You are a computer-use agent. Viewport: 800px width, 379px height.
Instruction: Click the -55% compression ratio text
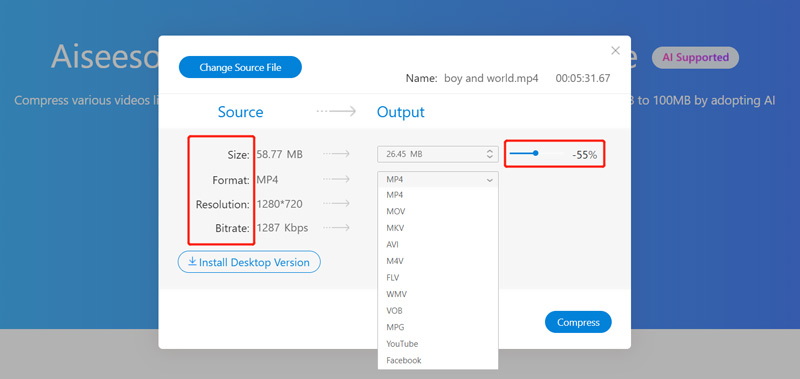click(585, 155)
